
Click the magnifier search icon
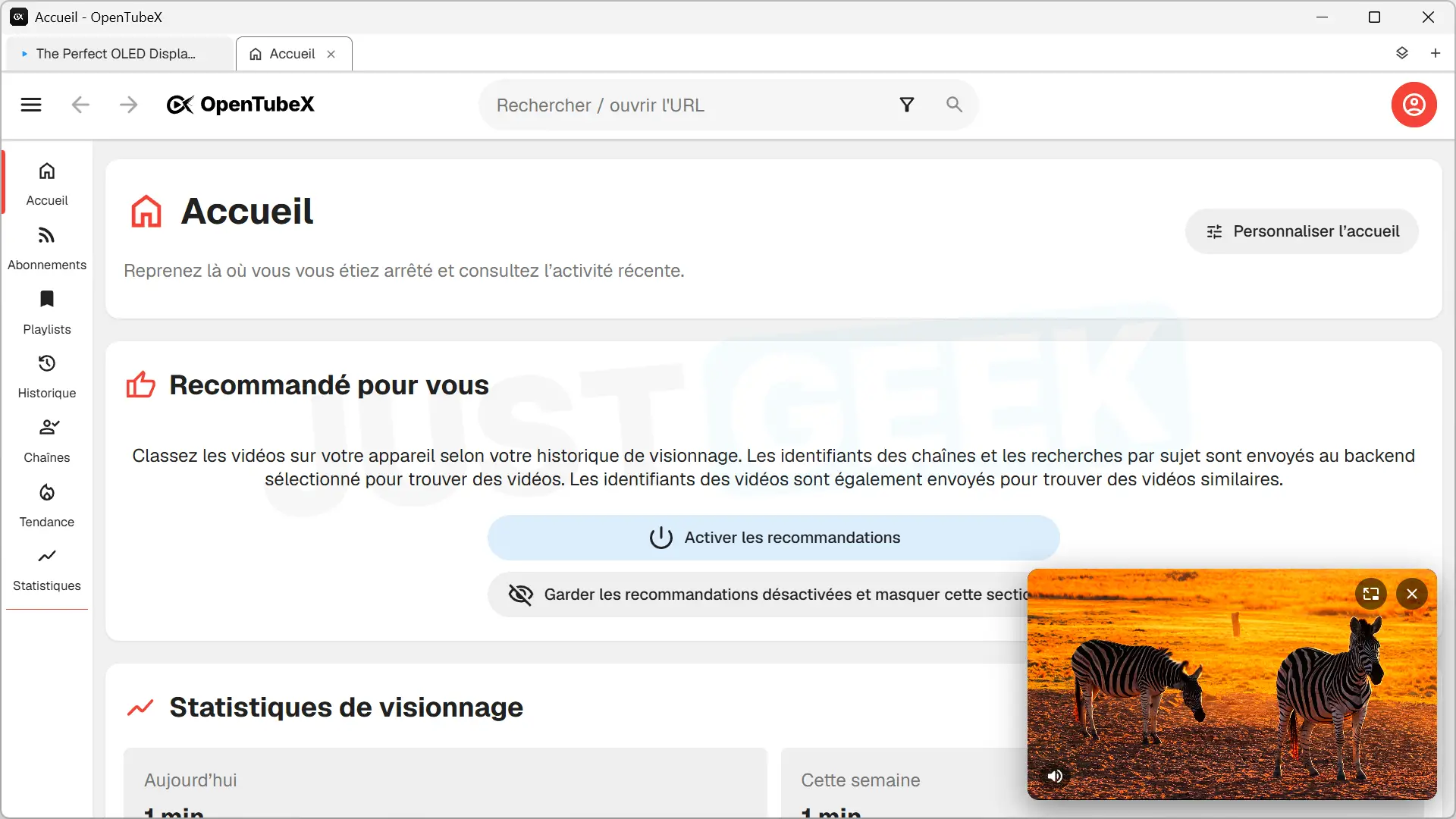click(x=954, y=105)
